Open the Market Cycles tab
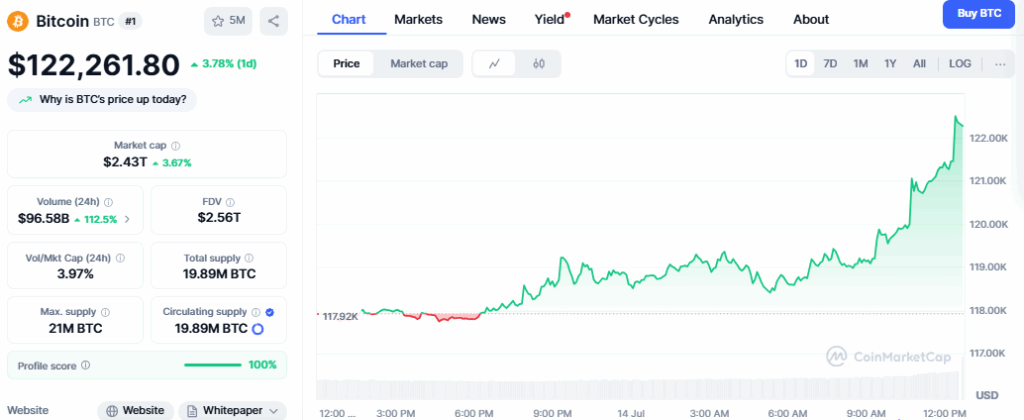 636,20
